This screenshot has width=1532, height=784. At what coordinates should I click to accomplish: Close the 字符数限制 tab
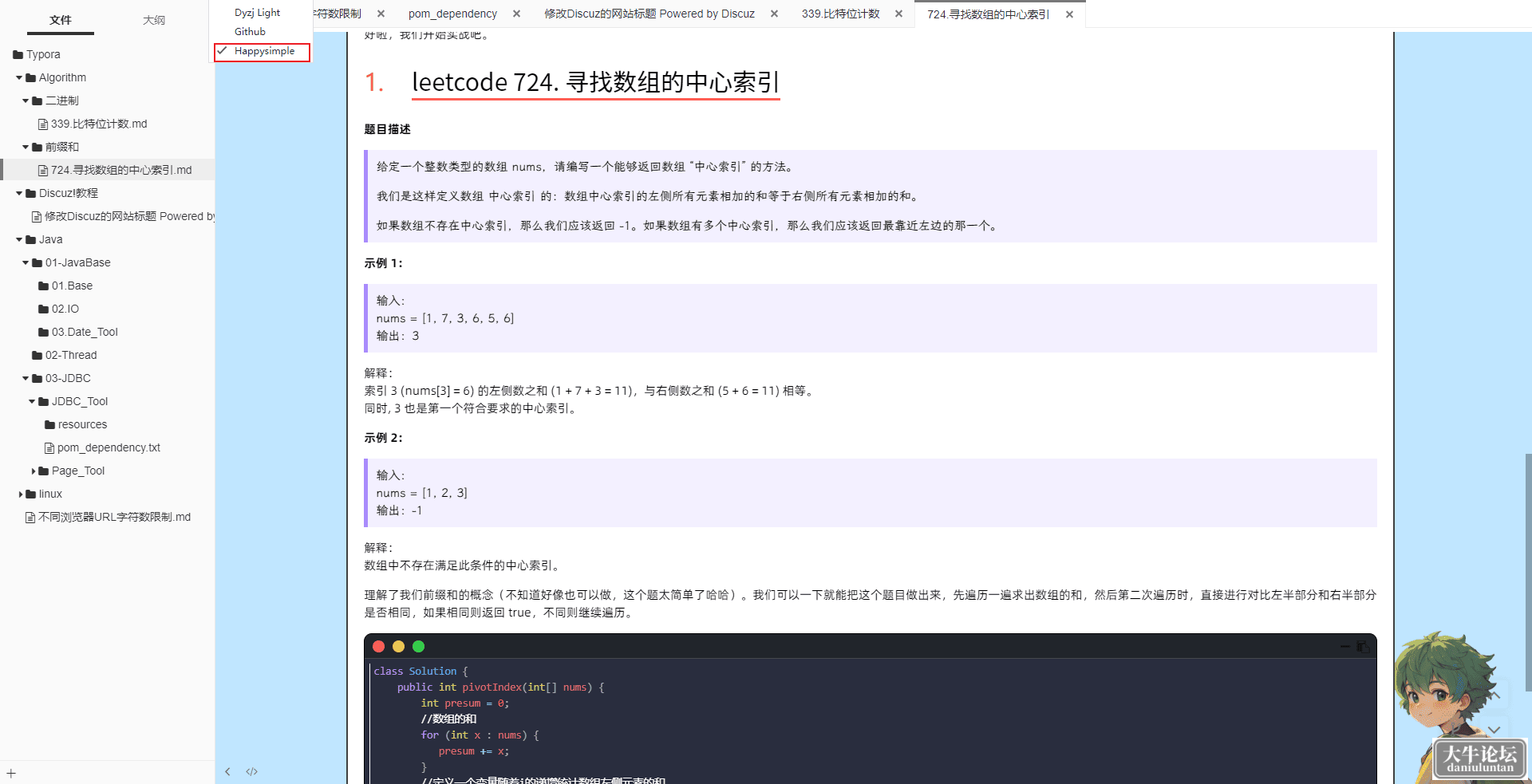(x=381, y=14)
